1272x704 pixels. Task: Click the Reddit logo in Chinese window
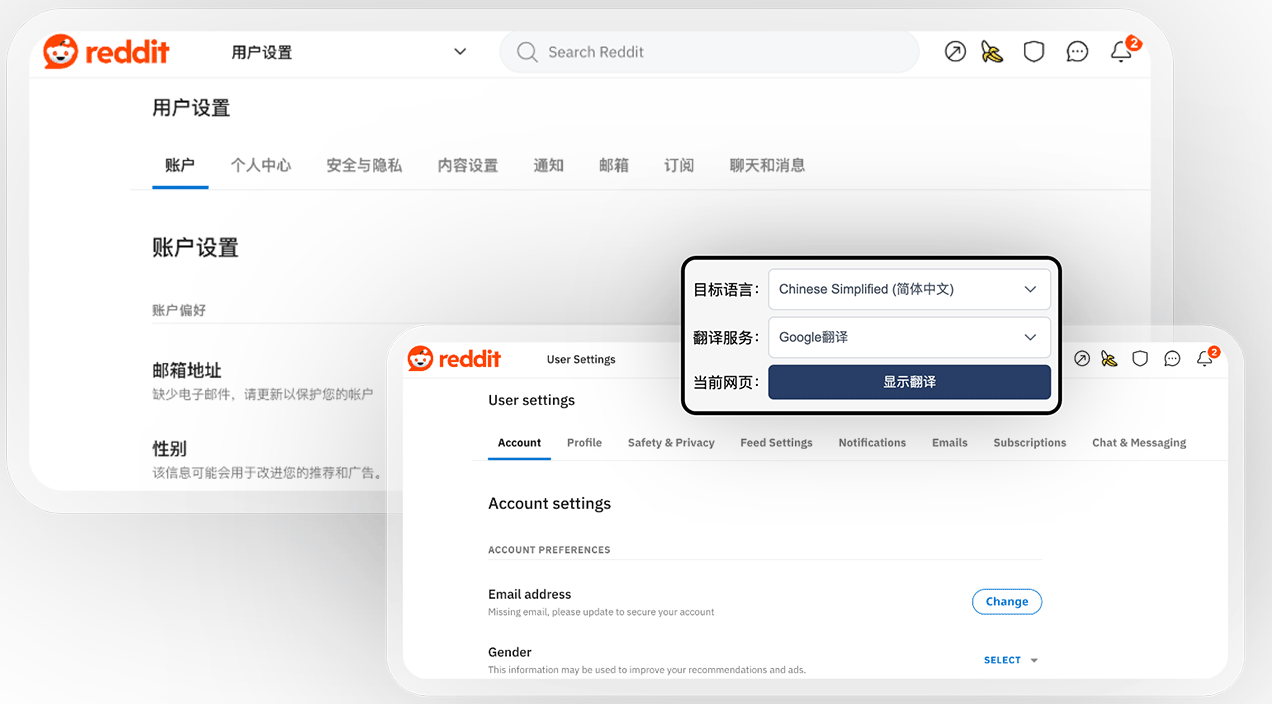pos(106,52)
